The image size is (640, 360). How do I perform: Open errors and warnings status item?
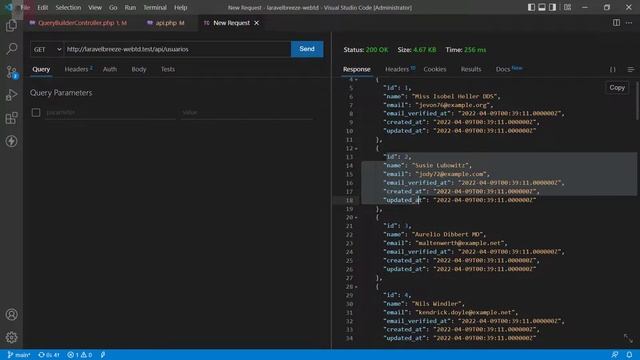pyautogui.click(x=80, y=355)
